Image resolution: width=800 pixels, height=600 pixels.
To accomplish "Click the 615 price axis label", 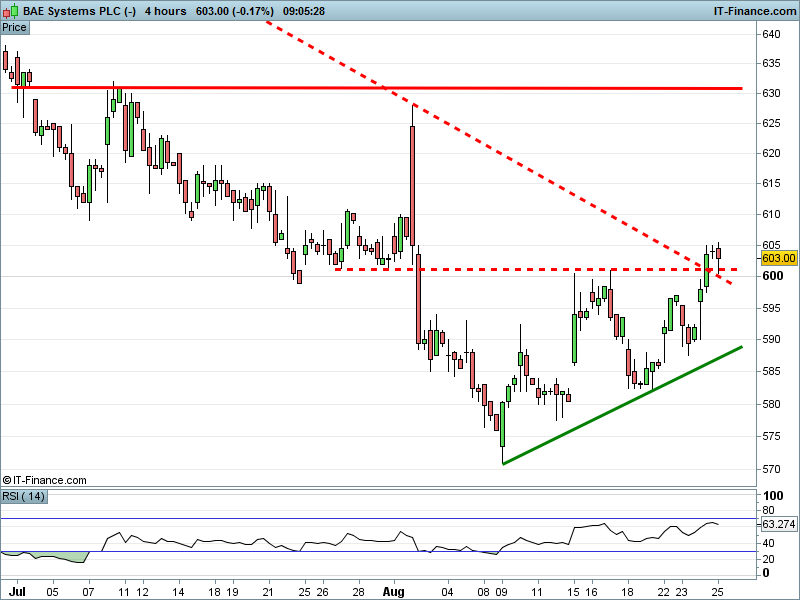I will (x=771, y=183).
